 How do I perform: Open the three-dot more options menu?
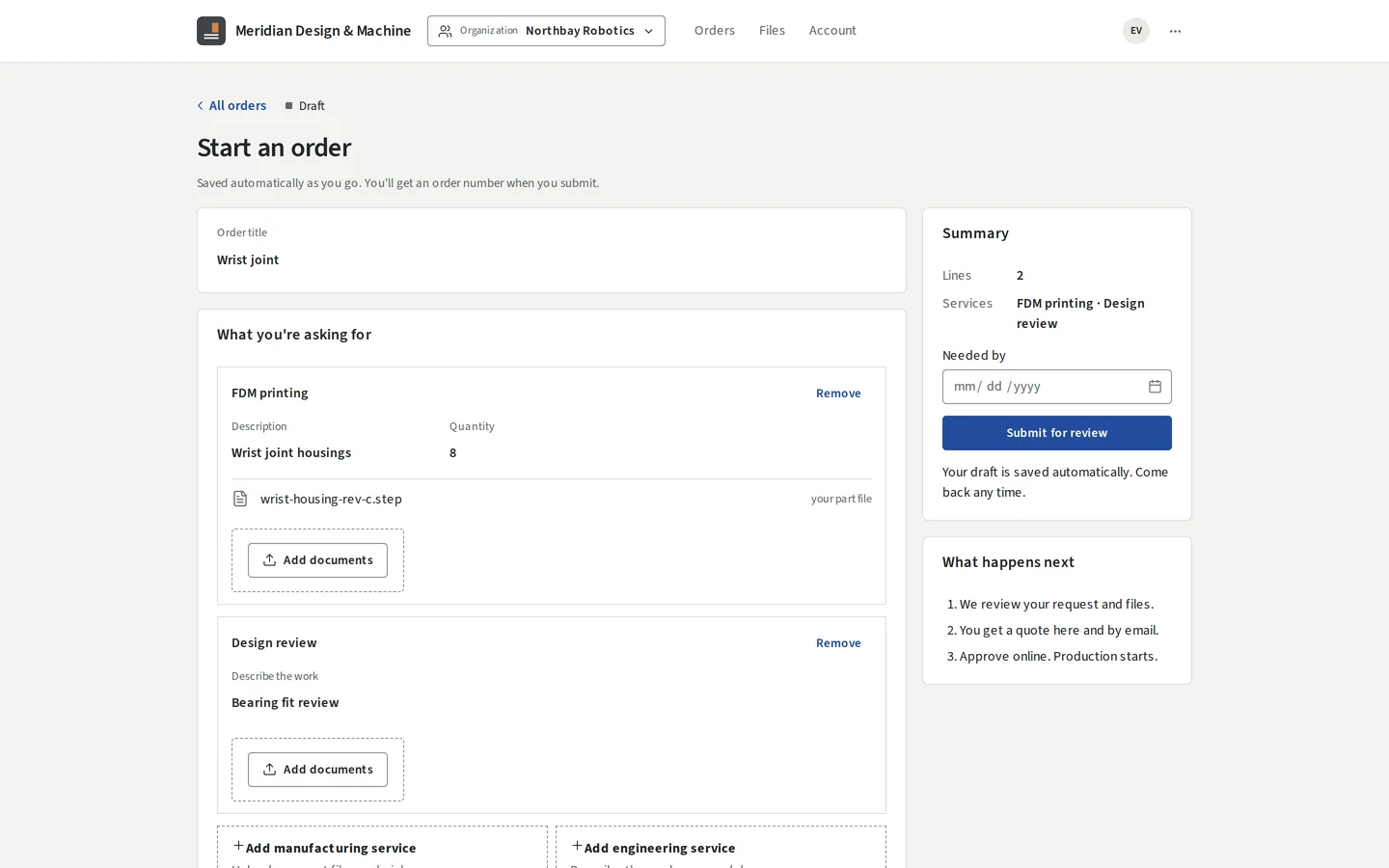1175,31
